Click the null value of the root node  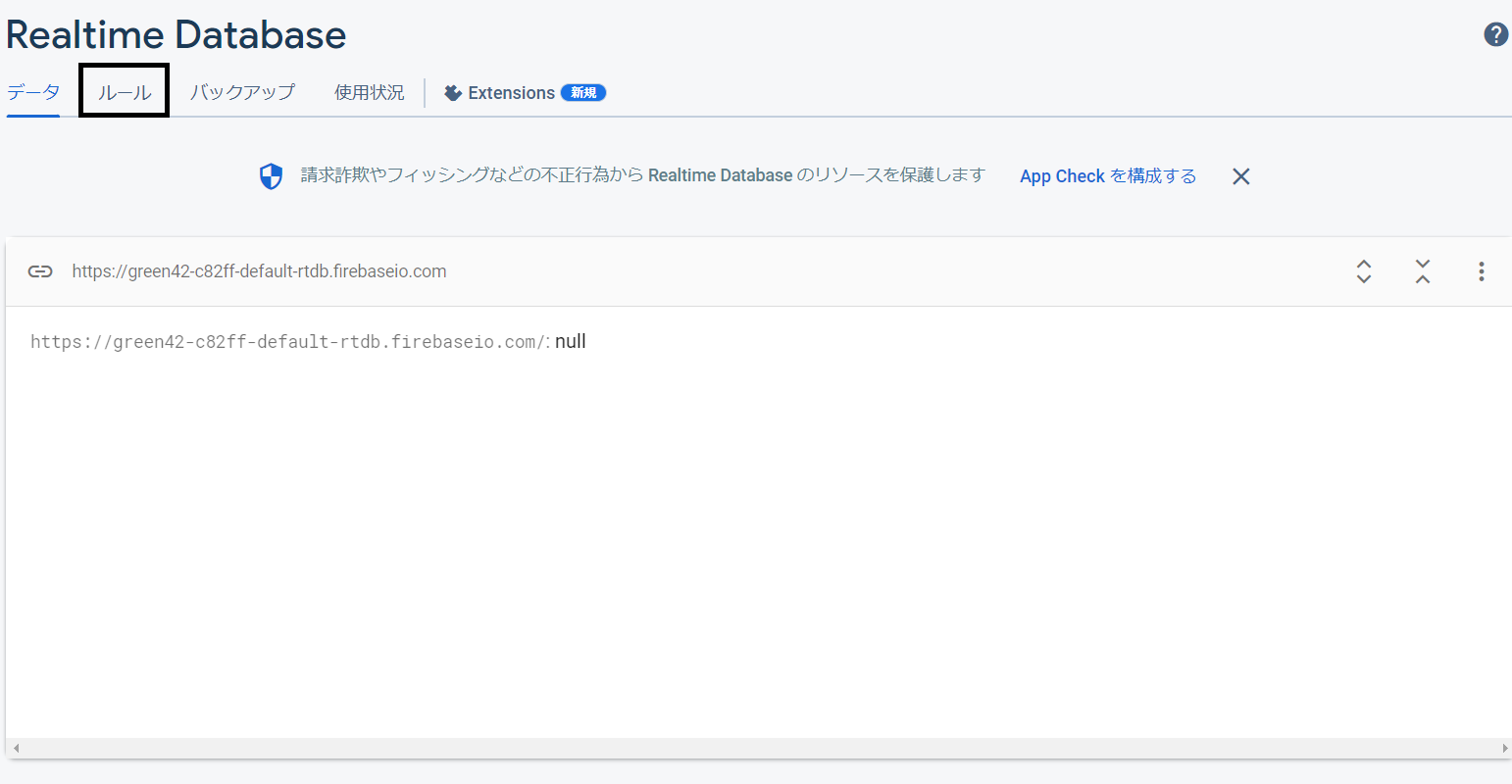pyautogui.click(x=571, y=341)
